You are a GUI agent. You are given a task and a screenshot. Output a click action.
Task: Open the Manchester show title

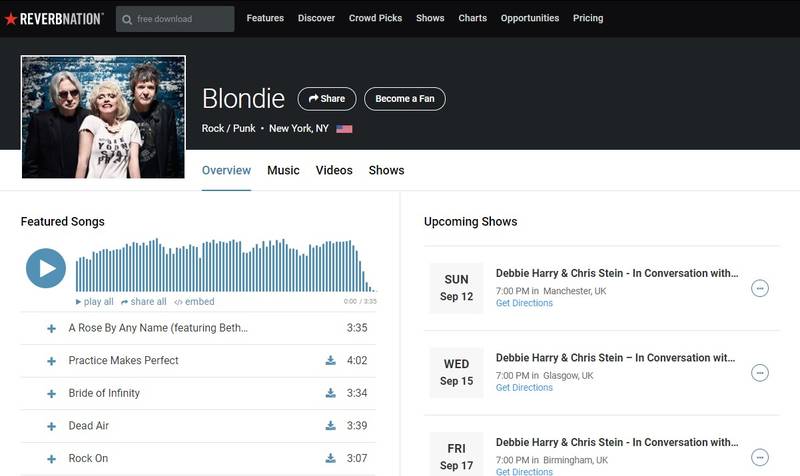617,273
